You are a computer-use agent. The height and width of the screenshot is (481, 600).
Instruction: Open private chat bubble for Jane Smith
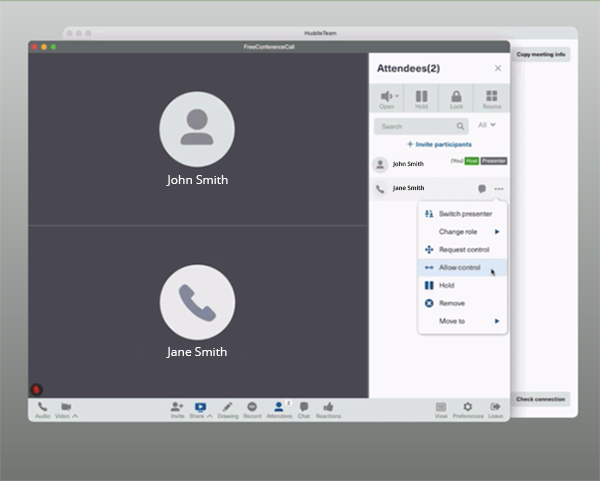coord(482,188)
